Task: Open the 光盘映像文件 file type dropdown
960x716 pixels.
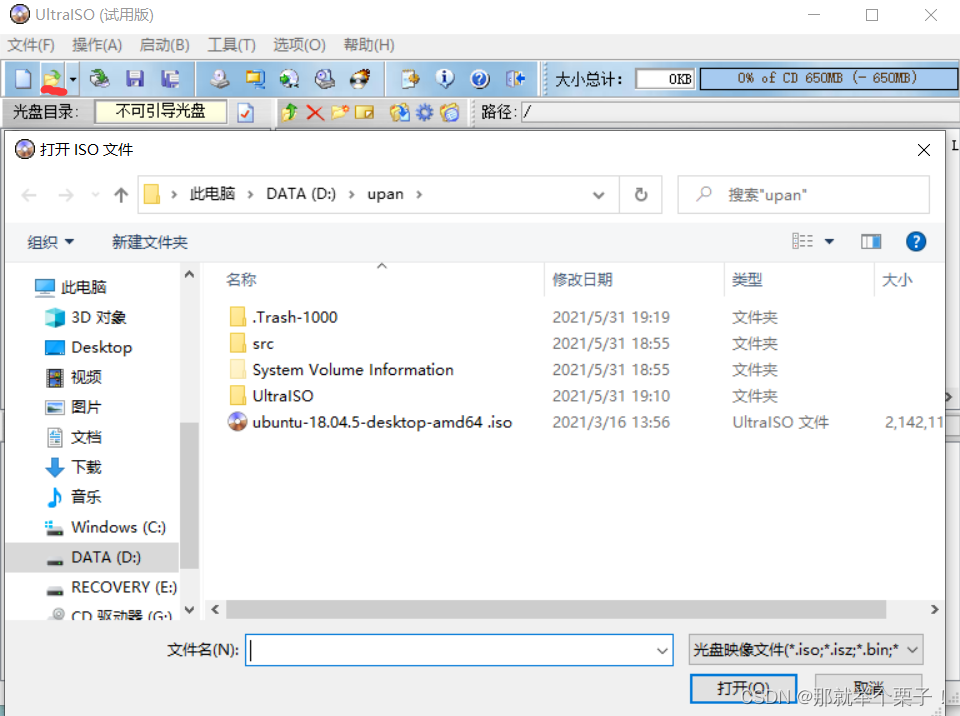Action: (x=806, y=650)
